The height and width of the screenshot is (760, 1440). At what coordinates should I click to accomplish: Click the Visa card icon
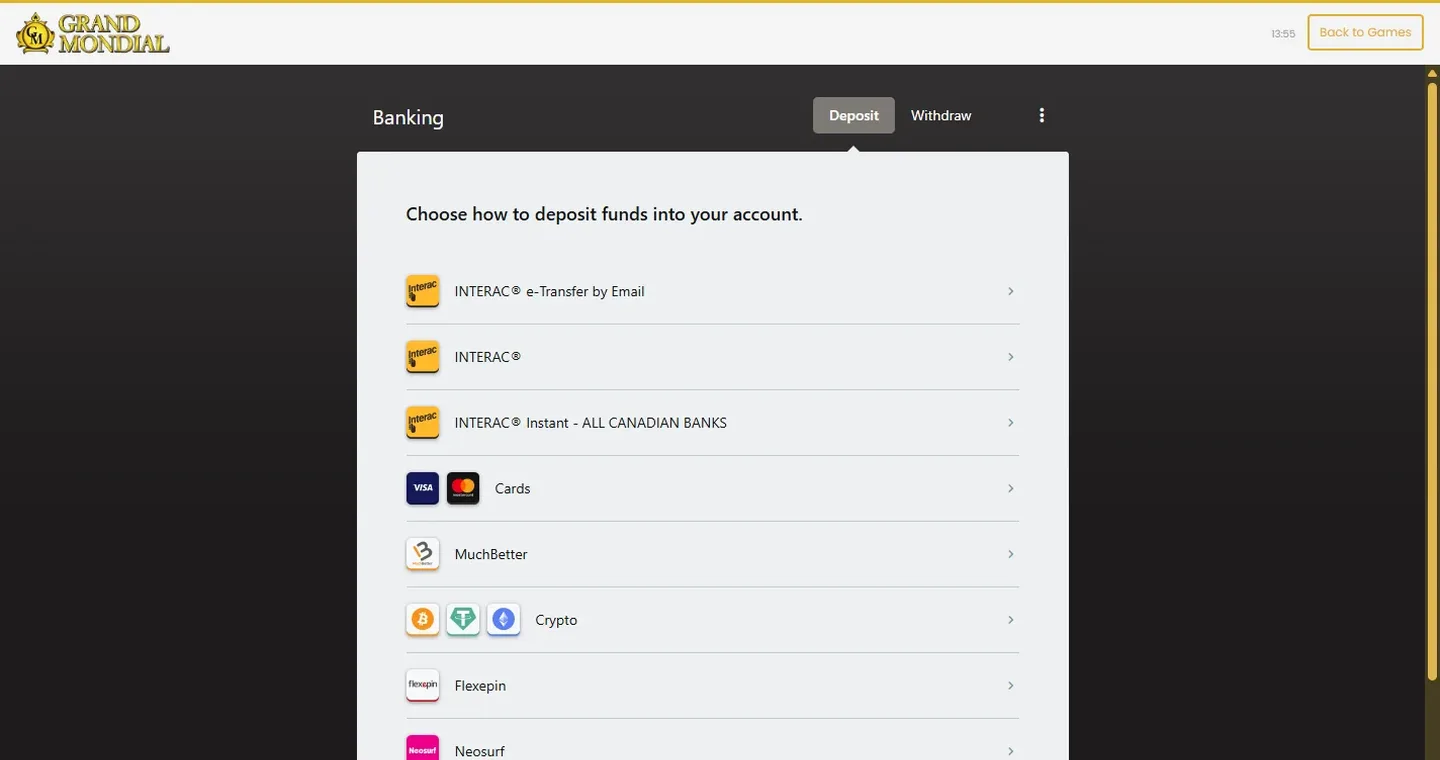pos(423,488)
